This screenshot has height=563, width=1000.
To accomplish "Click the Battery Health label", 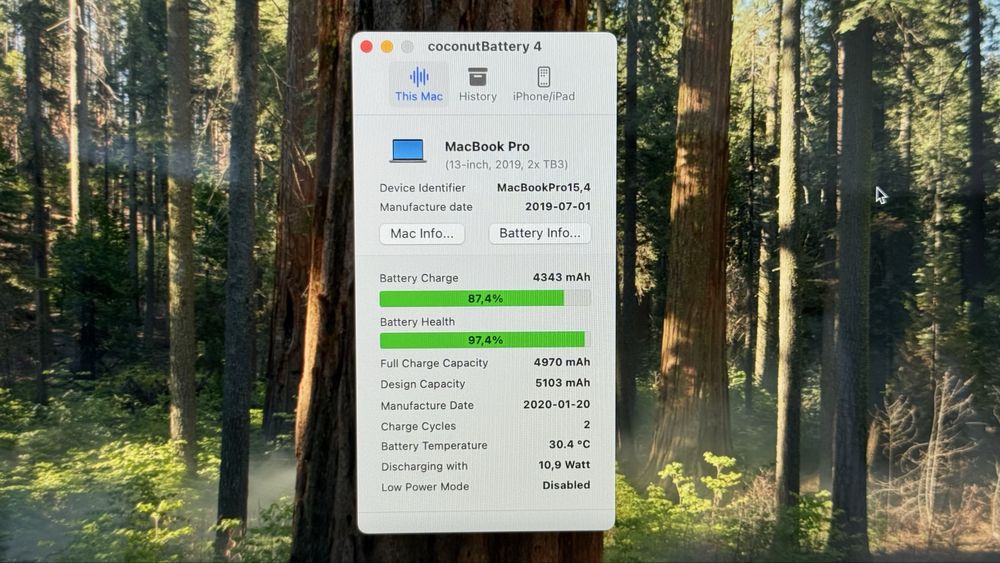I will [x=418, y=322].
